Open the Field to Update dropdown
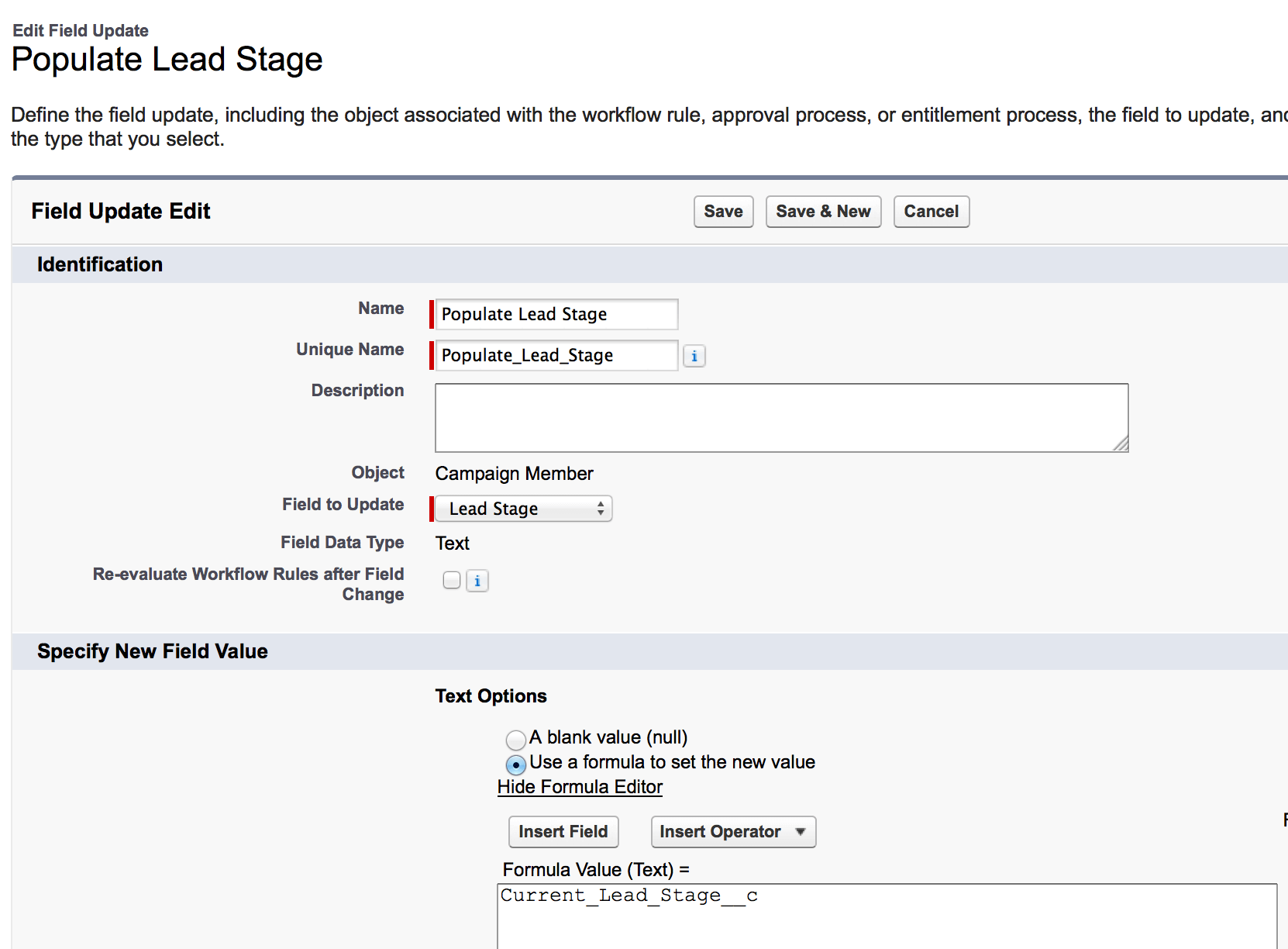The width and height of the screenshot is (1288, 949). [523, 509]
